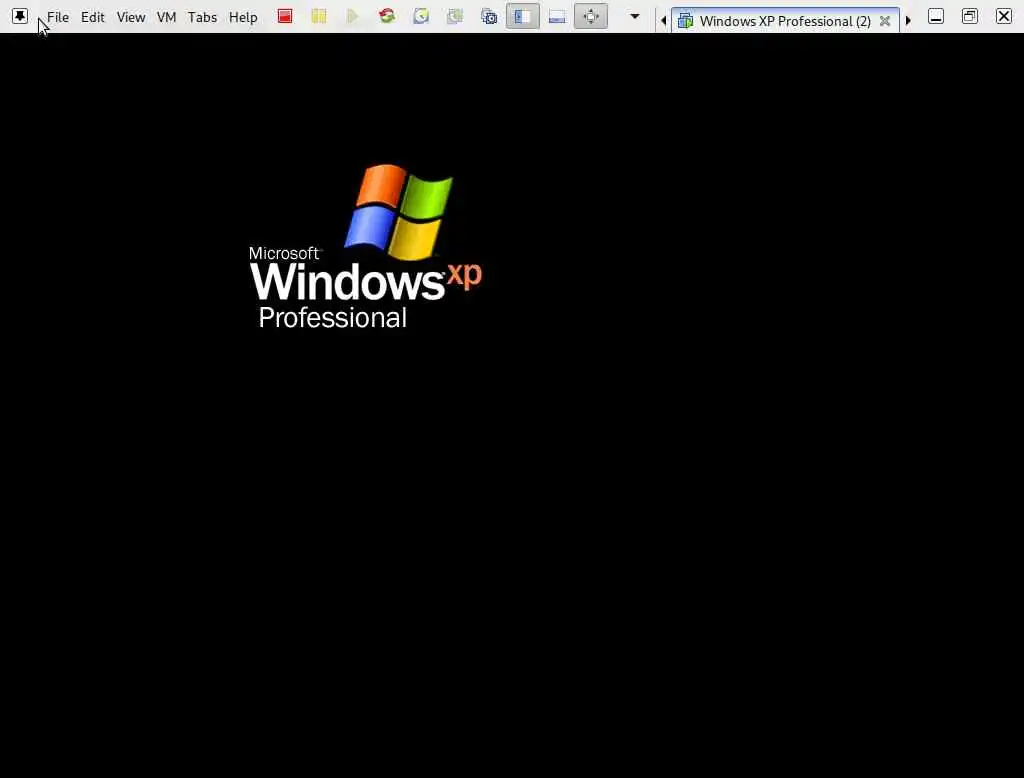Open the Help menu

pyautogui.click(x=243, y=18)
